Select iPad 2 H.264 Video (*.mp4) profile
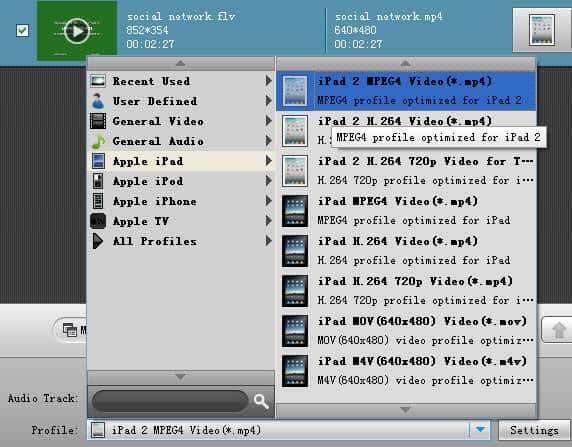The height and width of the screenshot is (447, 572). (406, 131)
